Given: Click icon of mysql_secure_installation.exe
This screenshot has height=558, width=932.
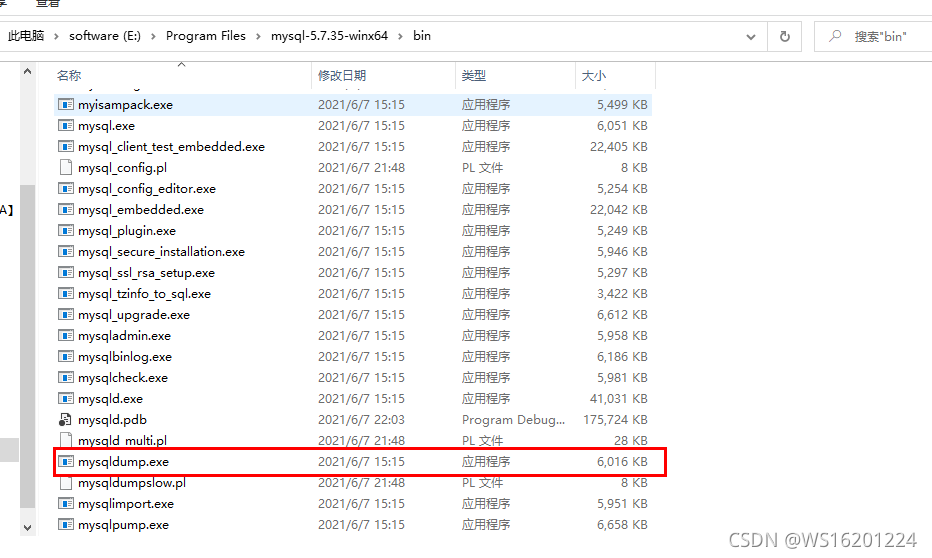Looking at the screenshot, I should point(65,251).
